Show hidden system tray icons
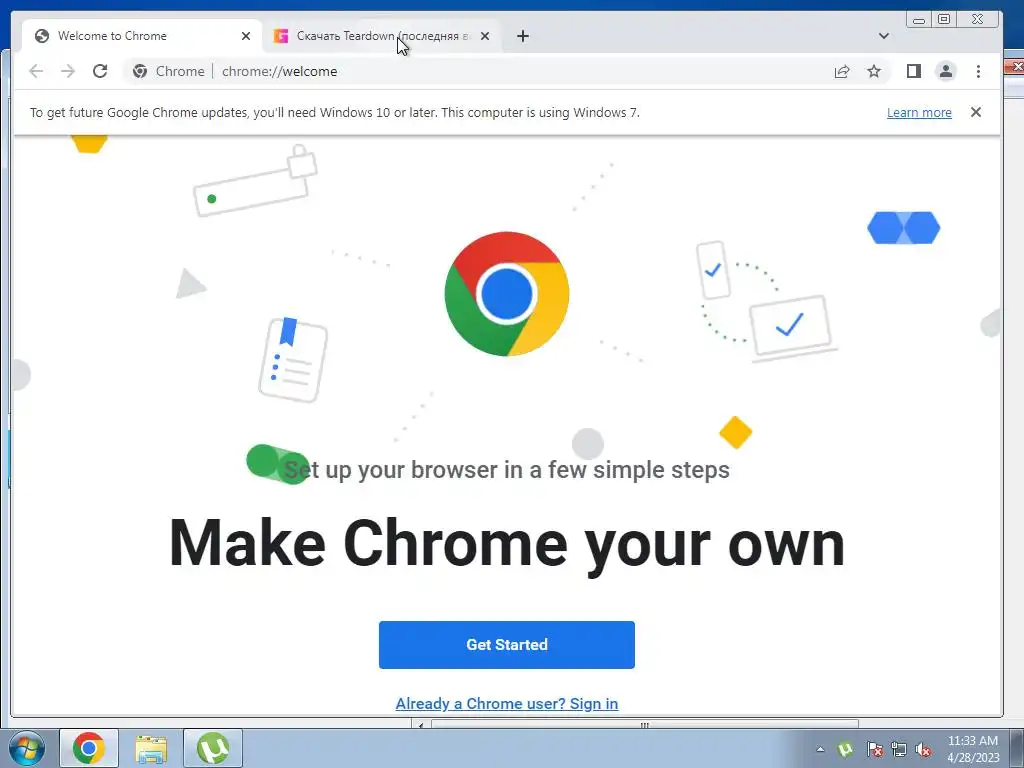 [x=820, y=749]
